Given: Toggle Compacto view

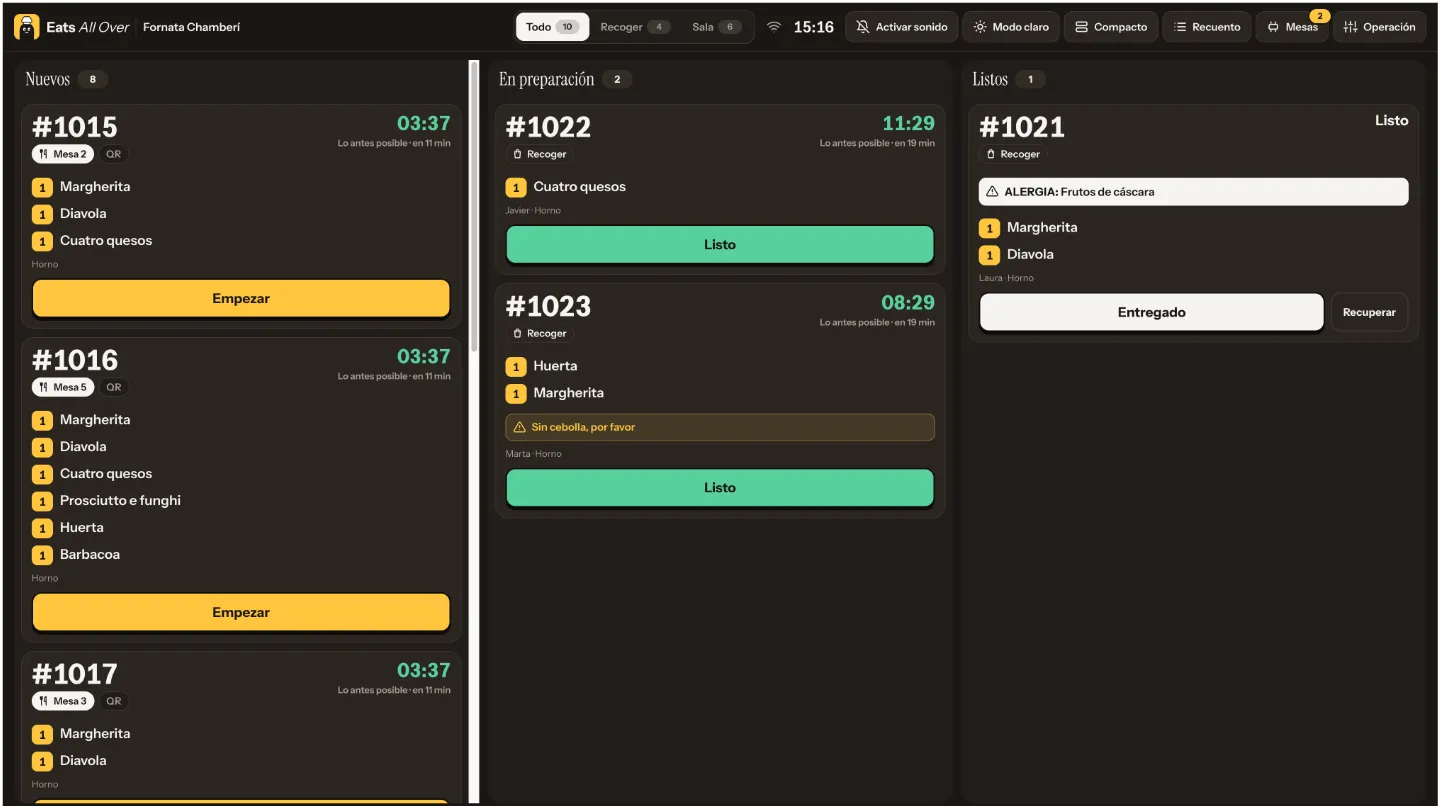Looking at the screenshot, I should click(x=1111, y=27).
